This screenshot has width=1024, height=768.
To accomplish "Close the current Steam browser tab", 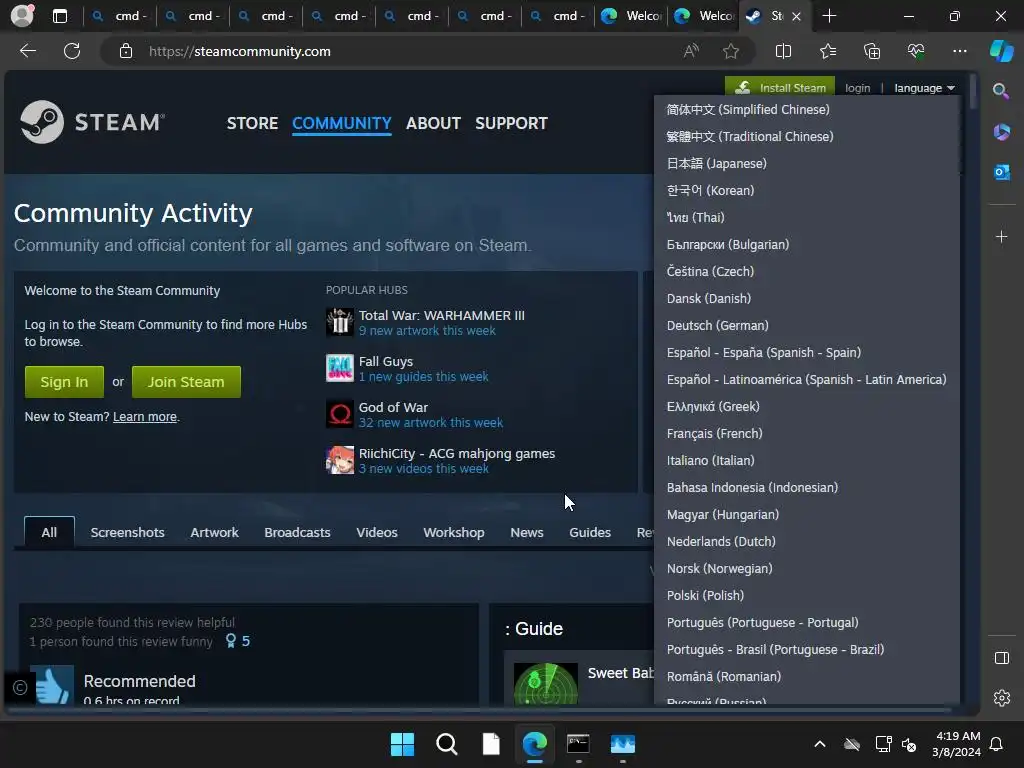I will coord(796,16).
